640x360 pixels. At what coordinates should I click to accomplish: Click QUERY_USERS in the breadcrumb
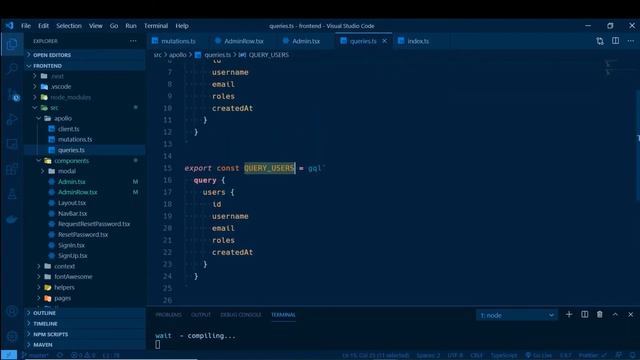click(x=269, y=55)
